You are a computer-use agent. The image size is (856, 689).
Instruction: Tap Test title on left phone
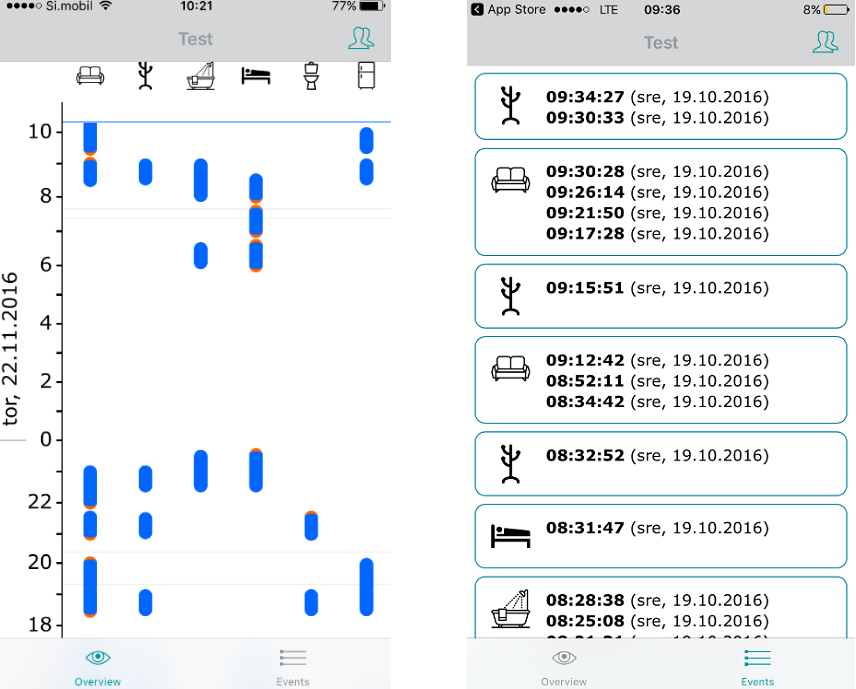[x=195, y=39]
